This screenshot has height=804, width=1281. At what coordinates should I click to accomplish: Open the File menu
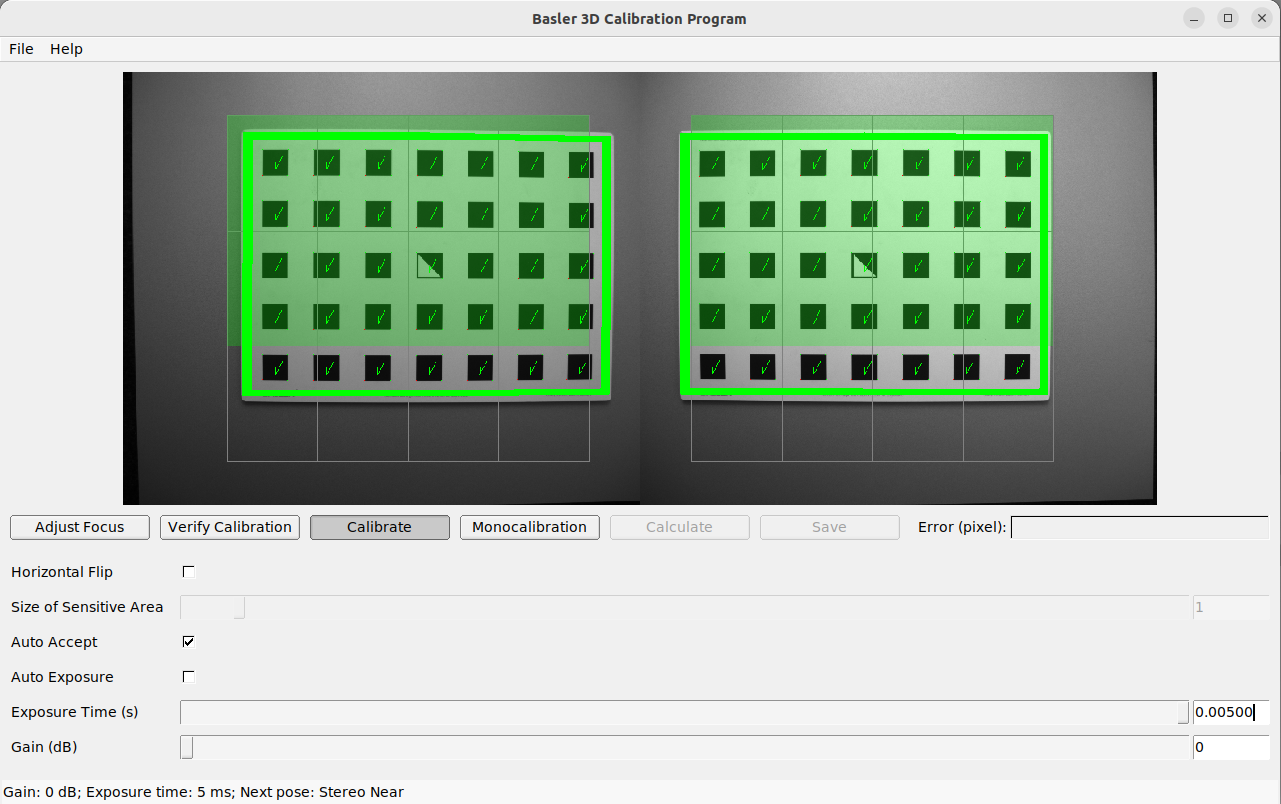click(21, 49)
